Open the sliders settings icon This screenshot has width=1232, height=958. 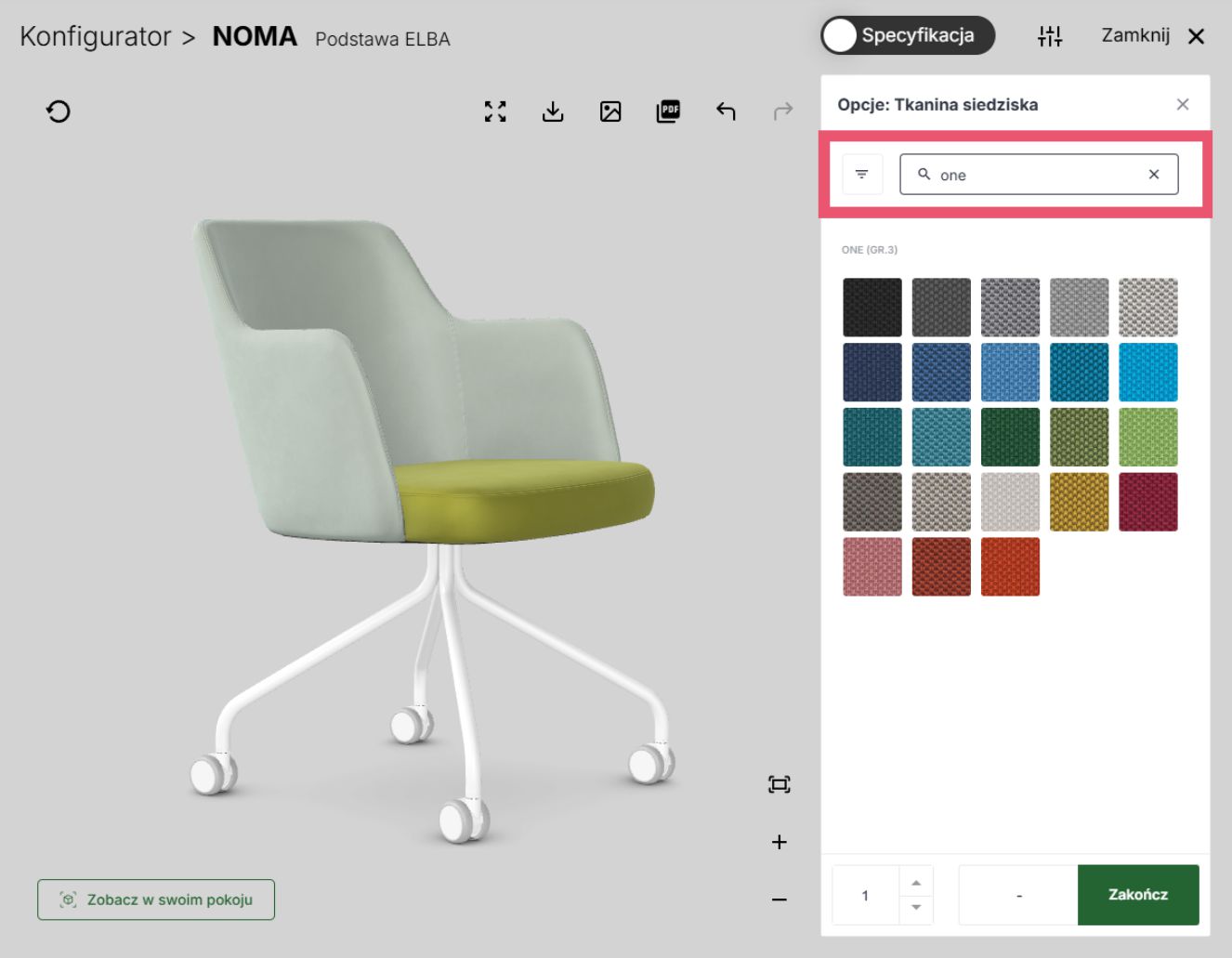pos(1050,36)
